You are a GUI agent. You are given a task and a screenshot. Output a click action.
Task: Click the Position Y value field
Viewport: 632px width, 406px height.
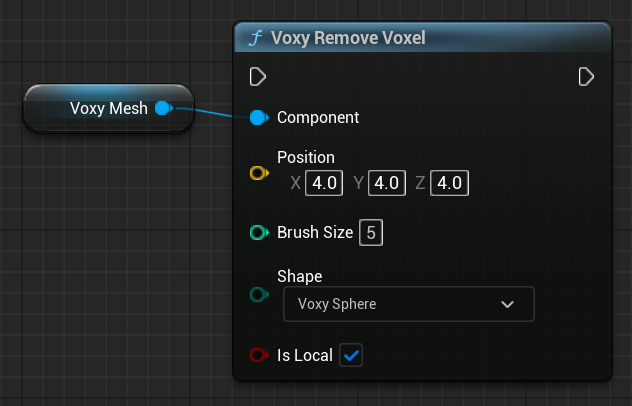pyautogui.click(x=386, y=183)
